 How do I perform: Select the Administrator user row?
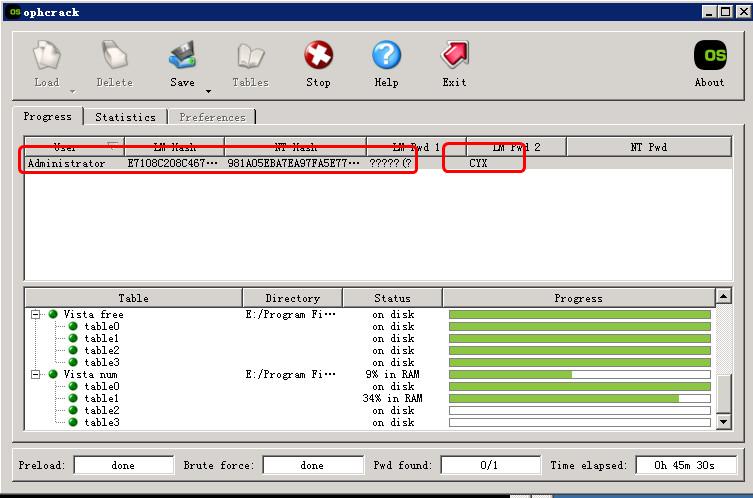tap(378, 163)
